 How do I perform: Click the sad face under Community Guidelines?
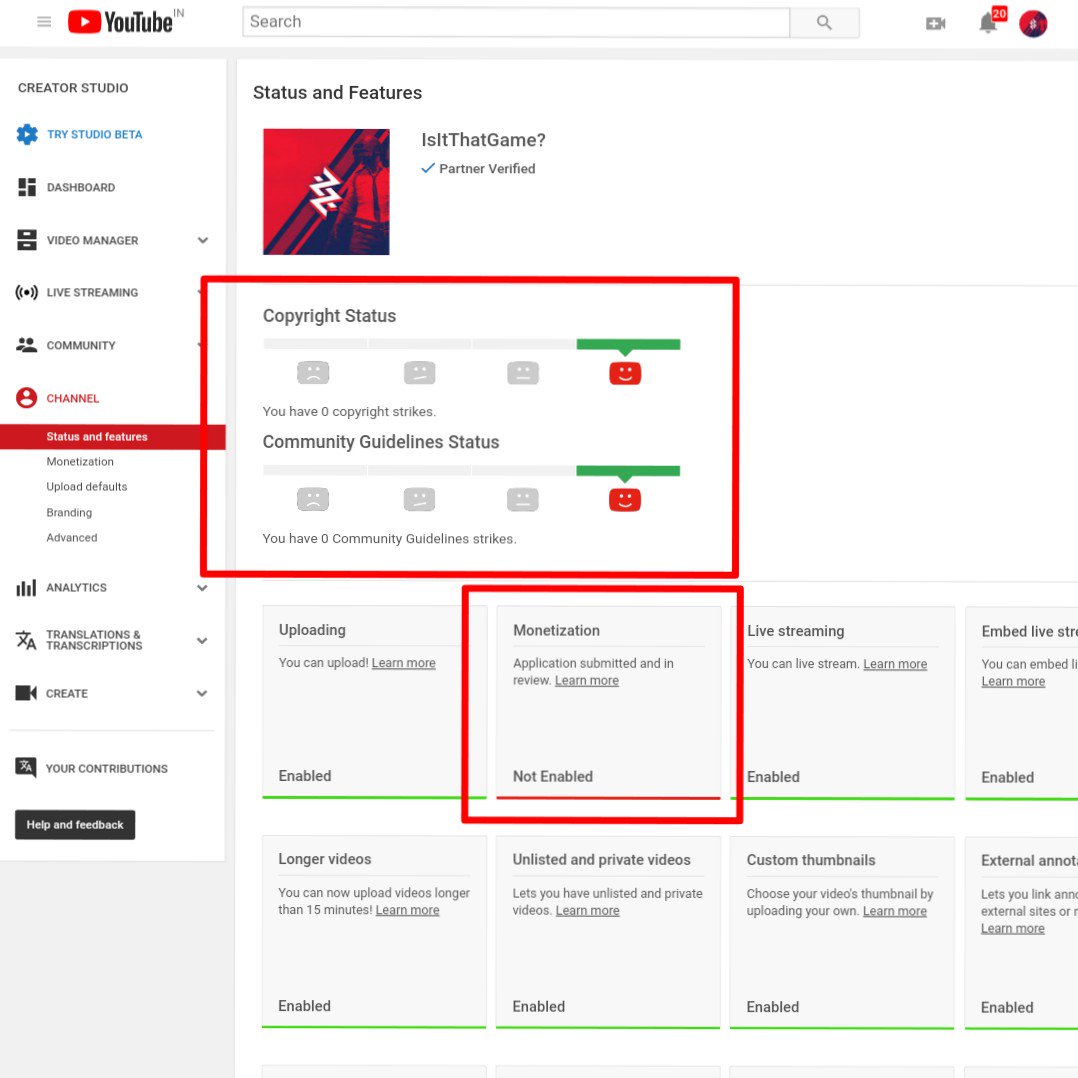pos(314,500)
